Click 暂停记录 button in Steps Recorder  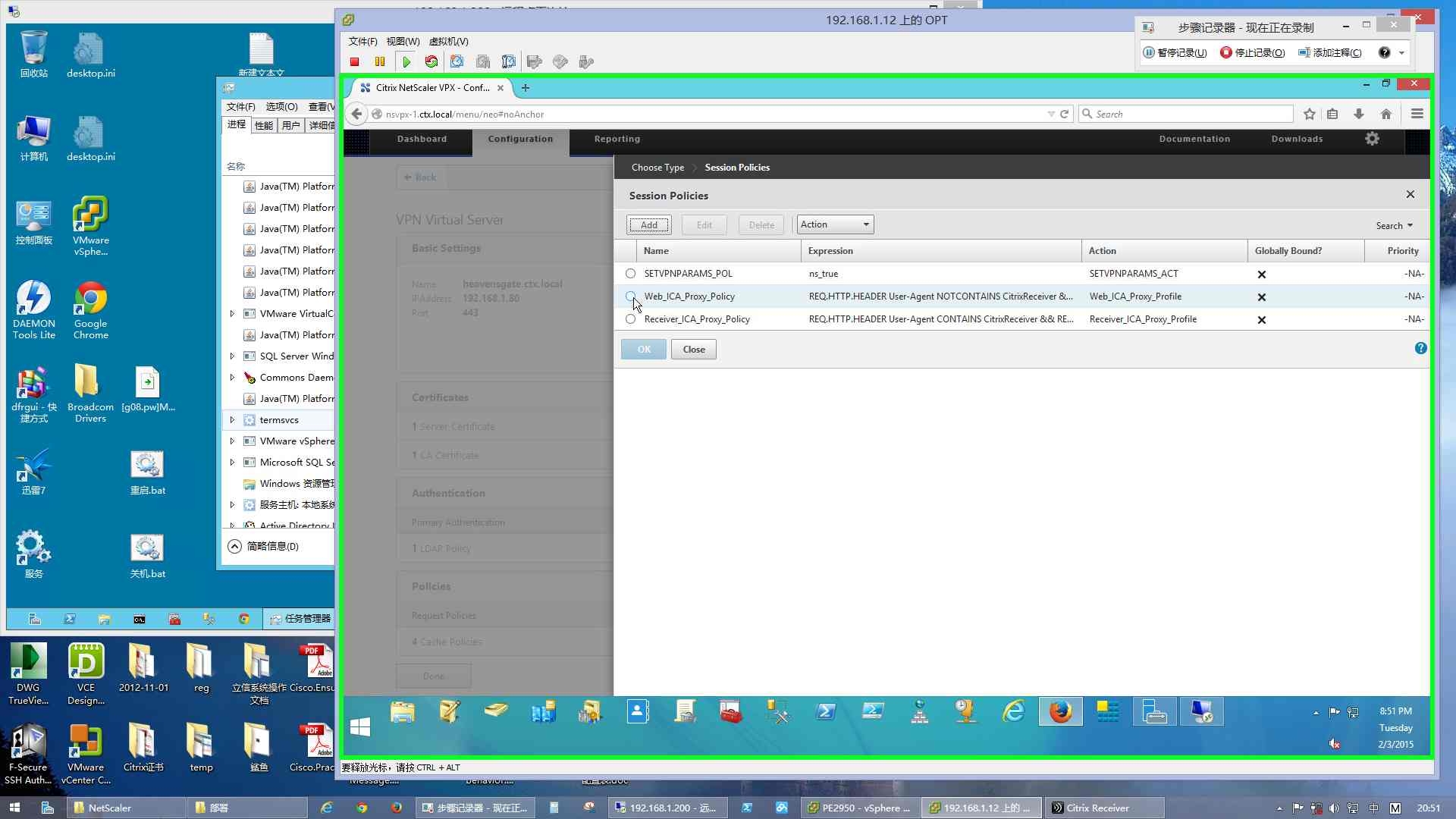pos(1175,52)
